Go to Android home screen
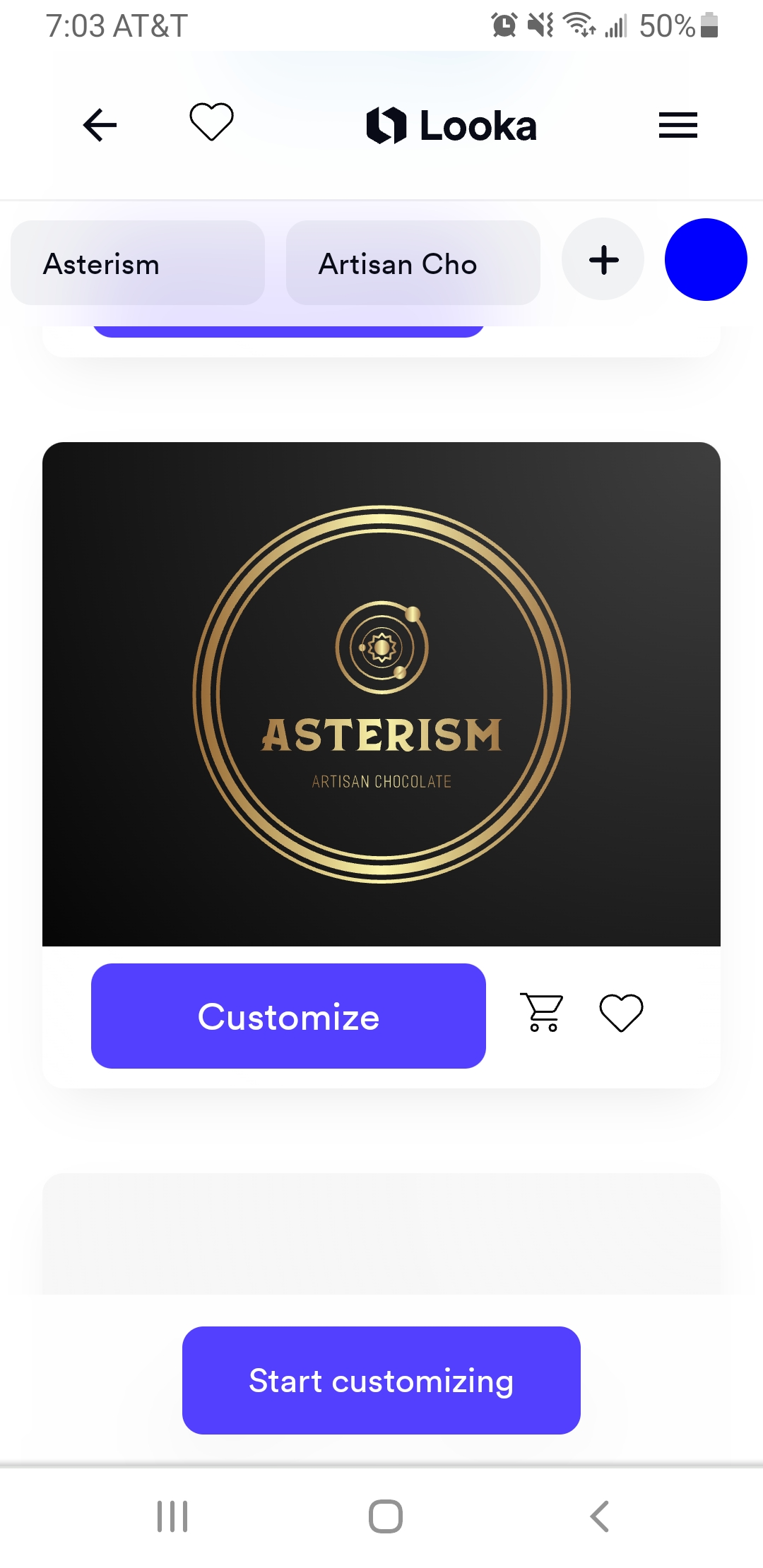763x1568 pixels. [x=386, y=1516]
